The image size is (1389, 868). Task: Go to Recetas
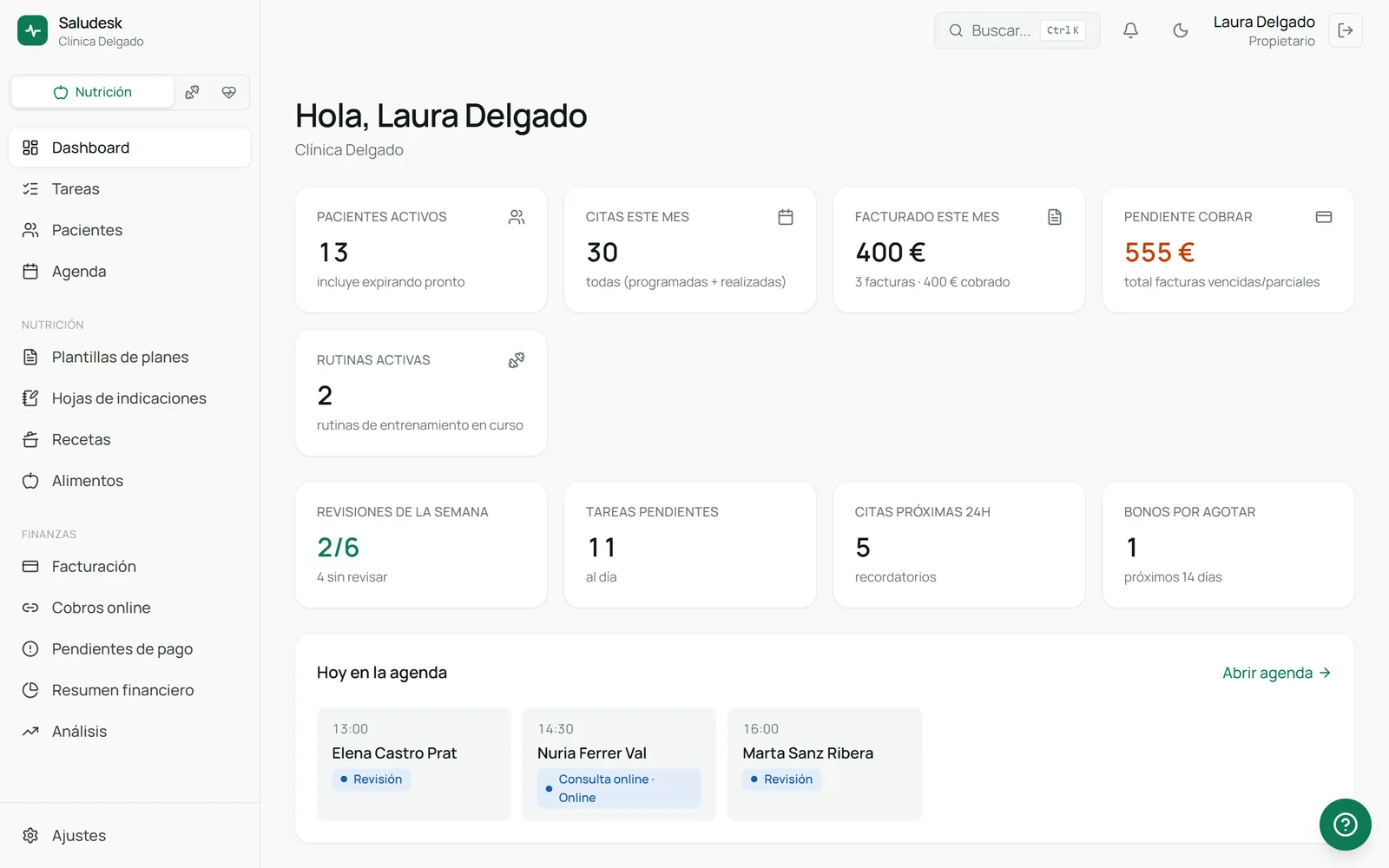point(130,440)
